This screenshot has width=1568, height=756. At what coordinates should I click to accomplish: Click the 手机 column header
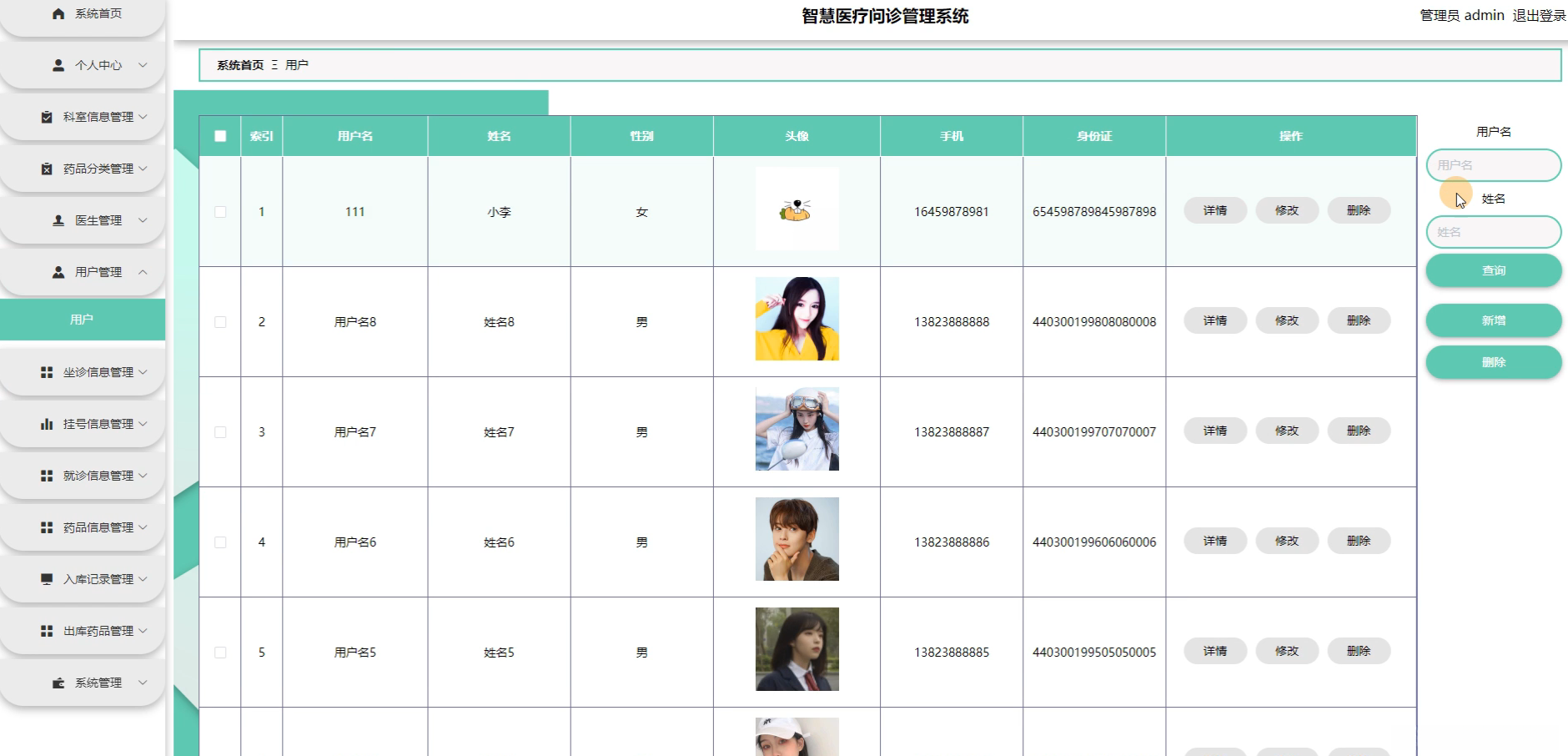point(952,136)
